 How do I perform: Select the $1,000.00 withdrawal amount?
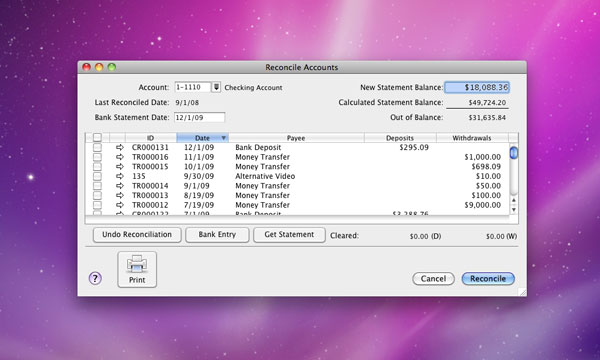(x=483, y=157)
